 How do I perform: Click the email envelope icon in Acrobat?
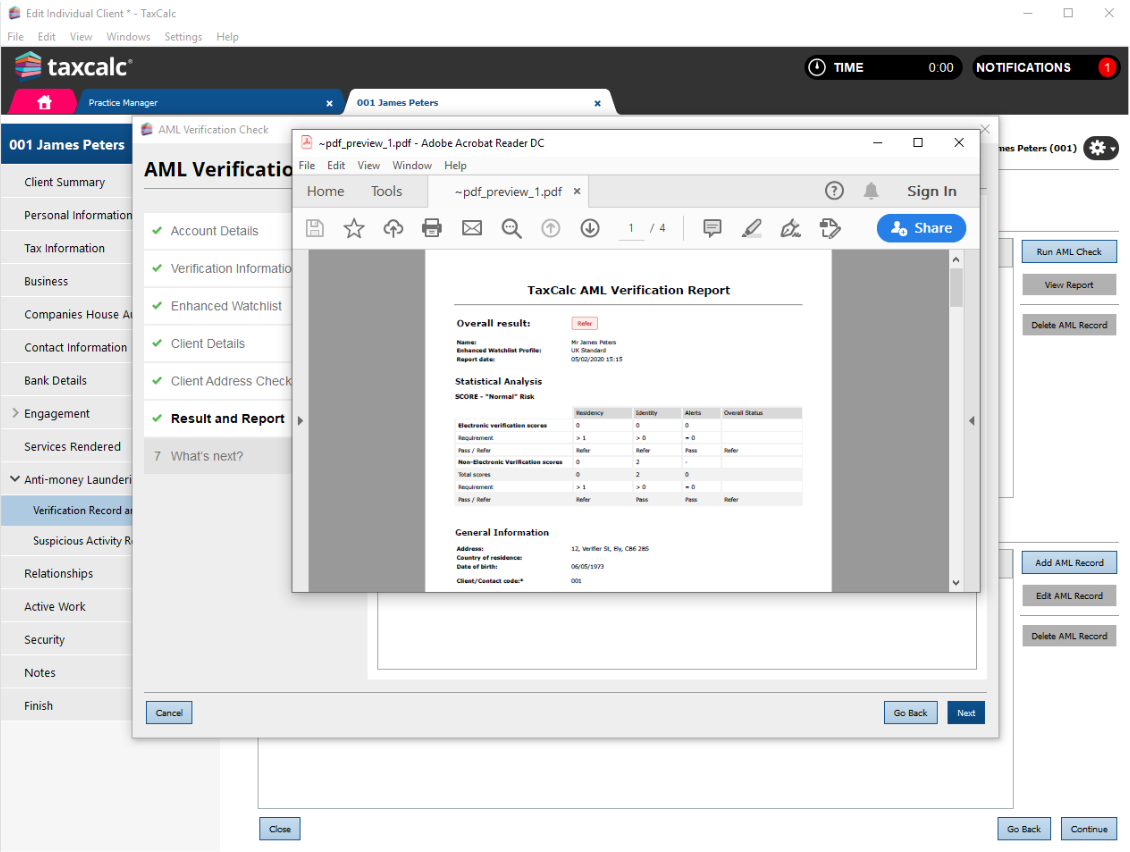coord(472,228)
